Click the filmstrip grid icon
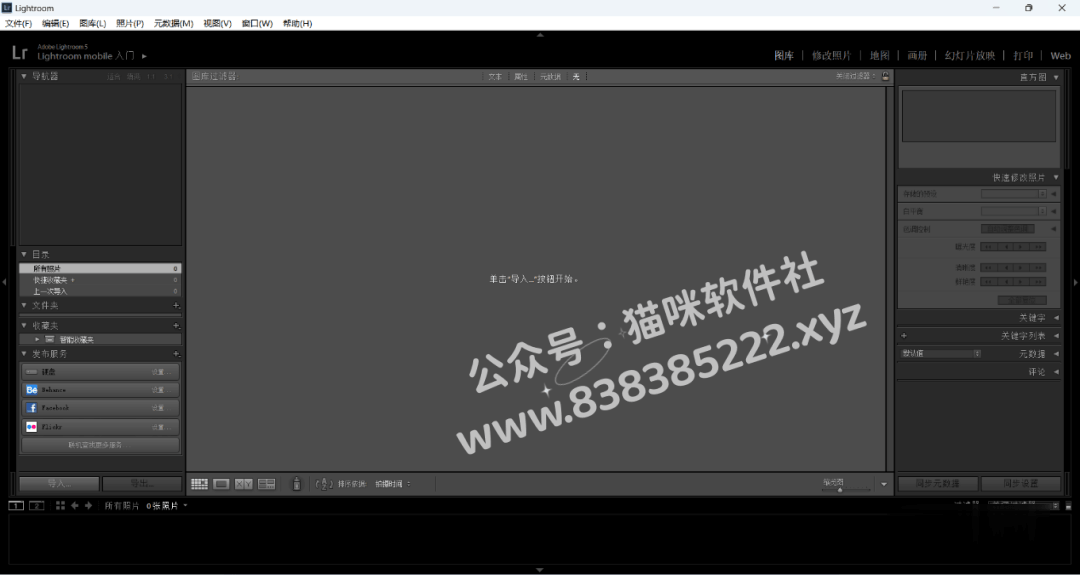1080x575 pixels. [61, 505]
